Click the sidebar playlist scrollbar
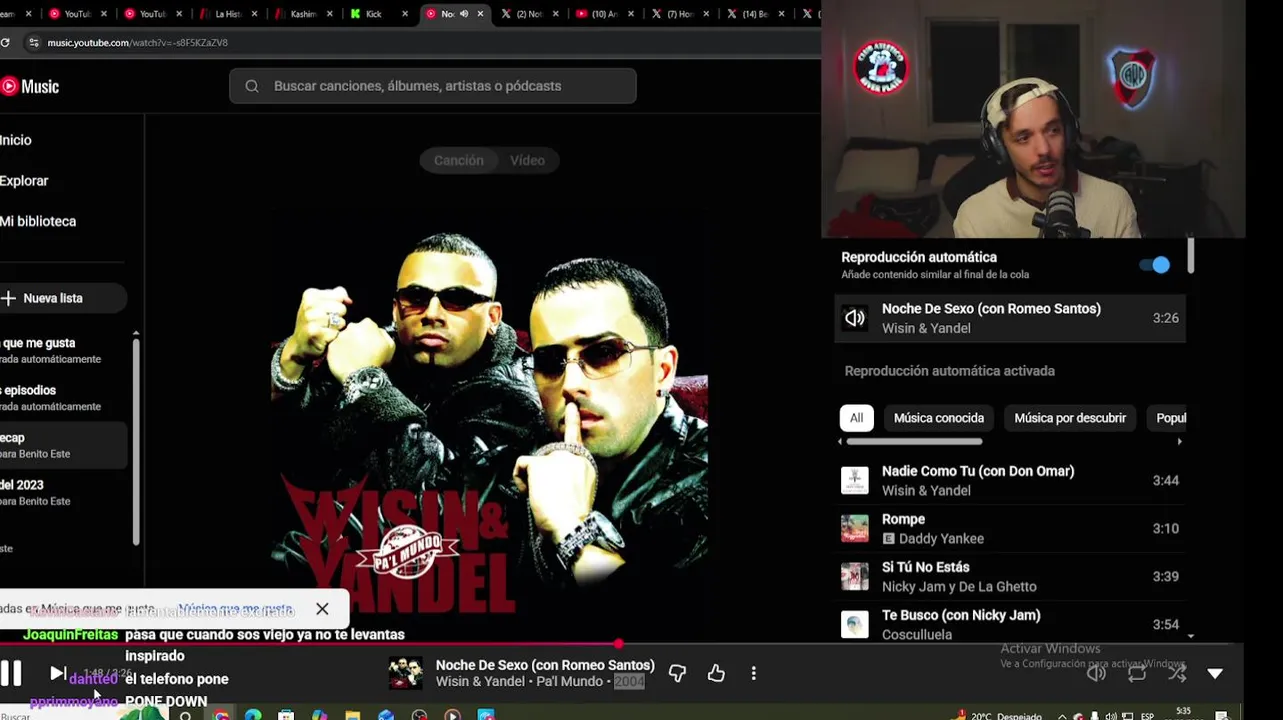This screenshot has height=720, width=1283. pos(136,440)
